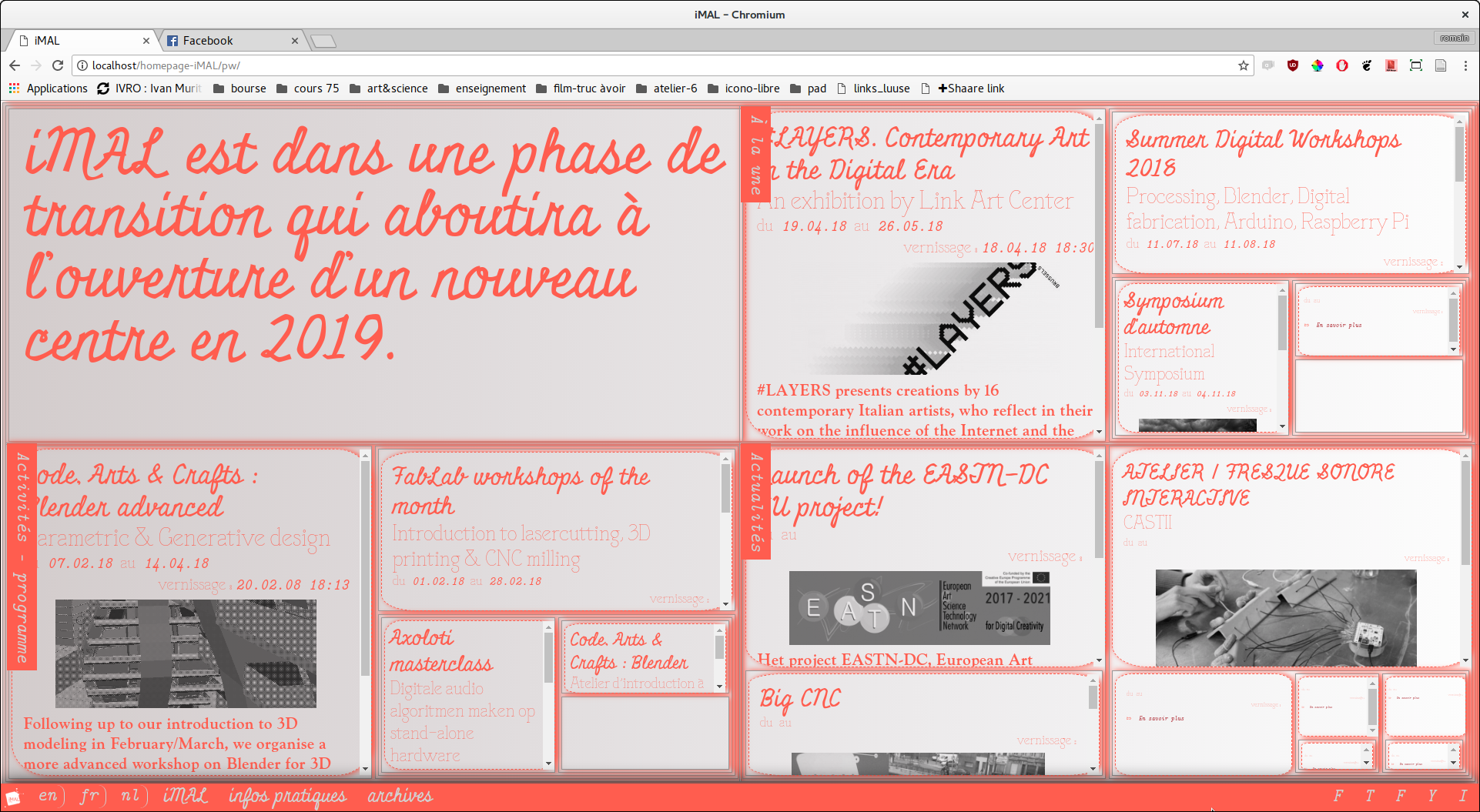The height and width of the screenshot is (812, 1480).
Task: Open the Adblock red hand extension
Action: click(x=1342, y=65)
